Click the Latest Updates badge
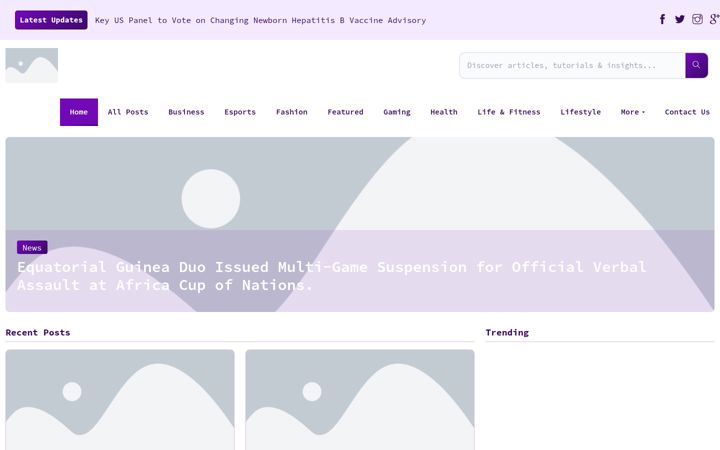 51,20
